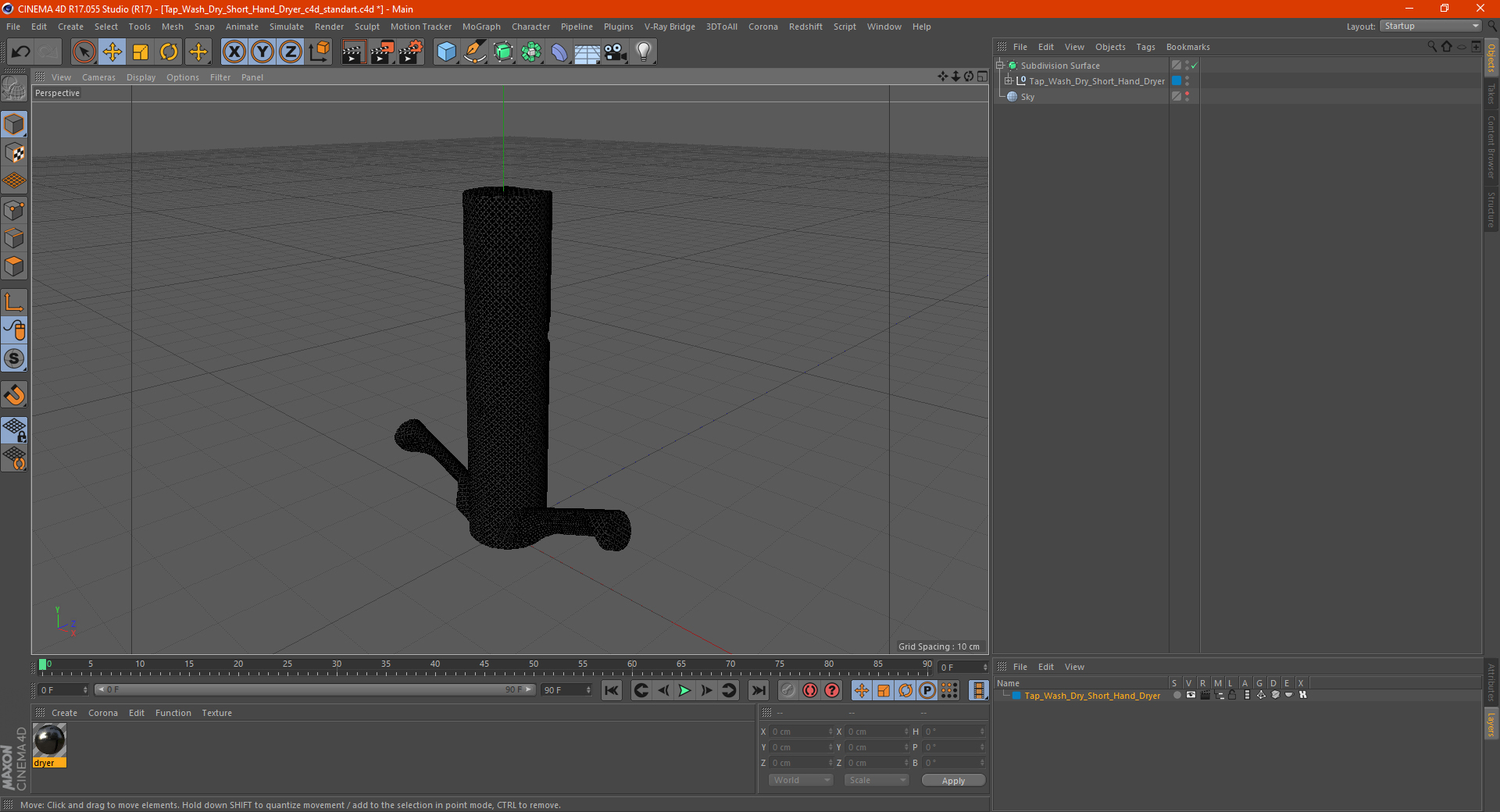Click the Undo arrow icon
1500x812 pixels.
tap(21, 52)
